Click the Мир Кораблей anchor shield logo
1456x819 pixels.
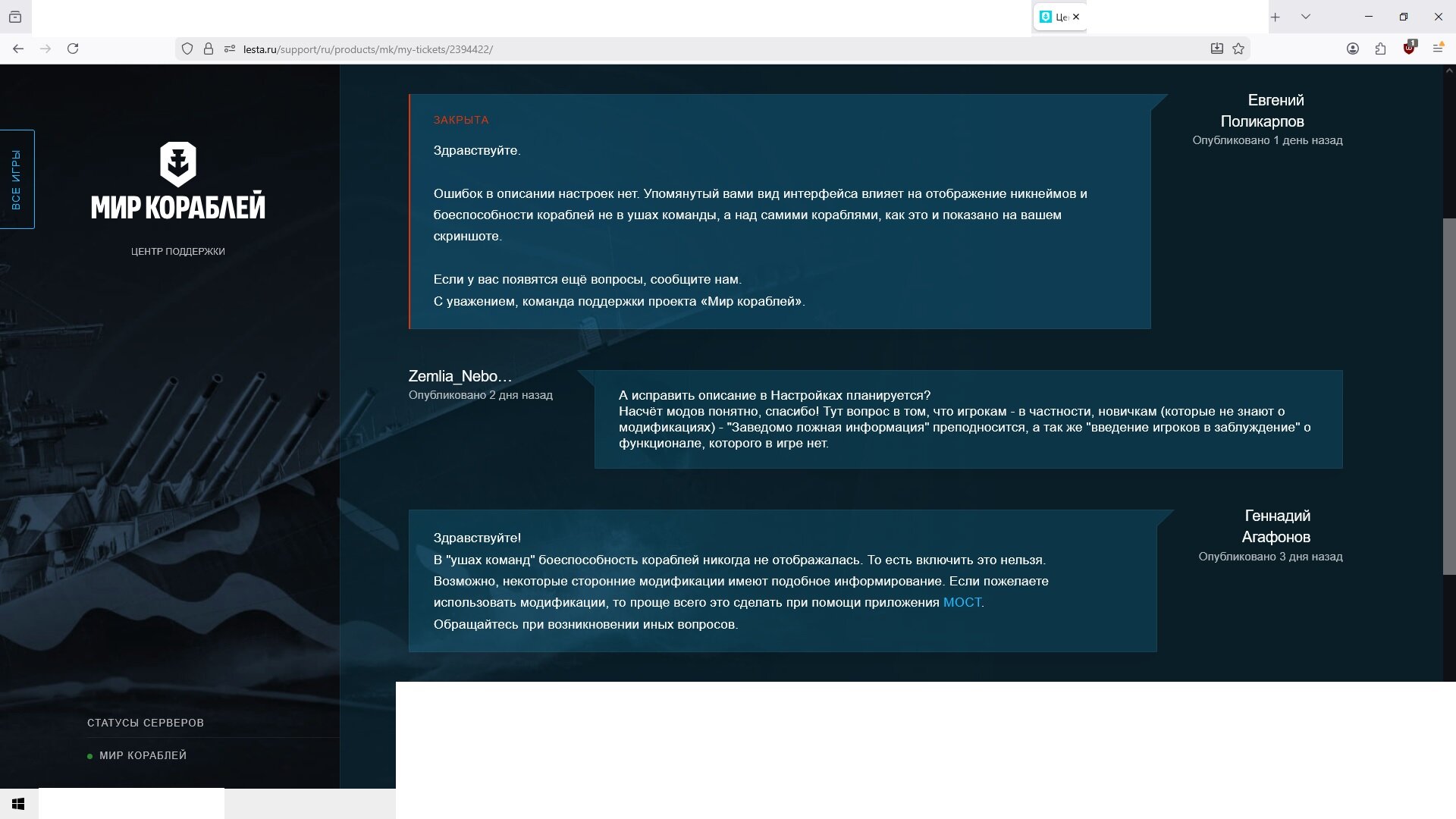point(177,164)
